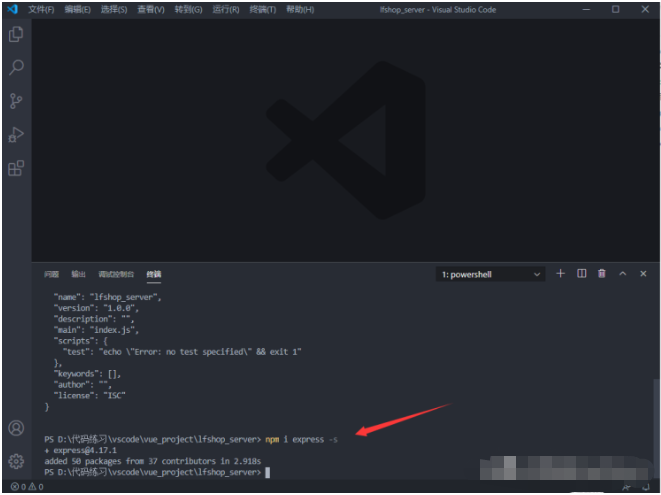
Task: Open the Source Control view
Action: click(16, 101)
